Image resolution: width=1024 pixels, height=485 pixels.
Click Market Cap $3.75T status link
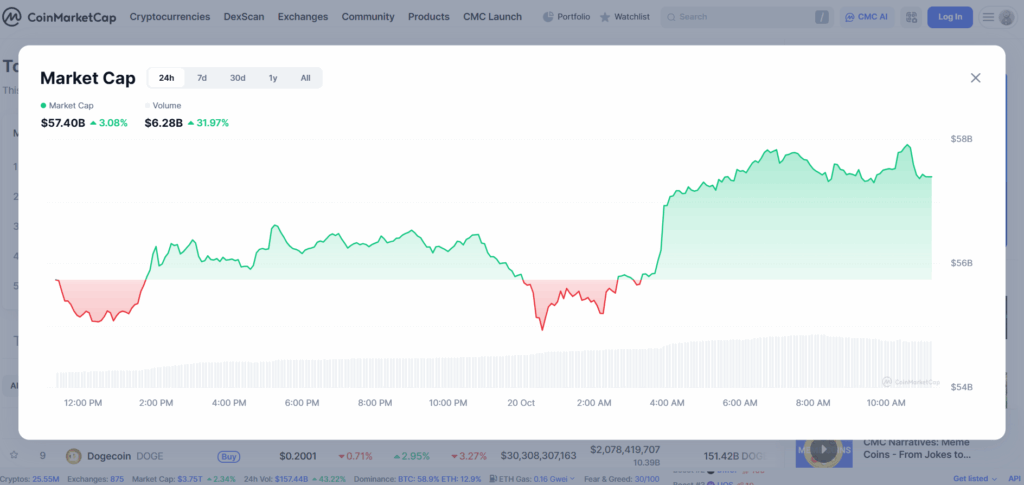pos(174,479)
